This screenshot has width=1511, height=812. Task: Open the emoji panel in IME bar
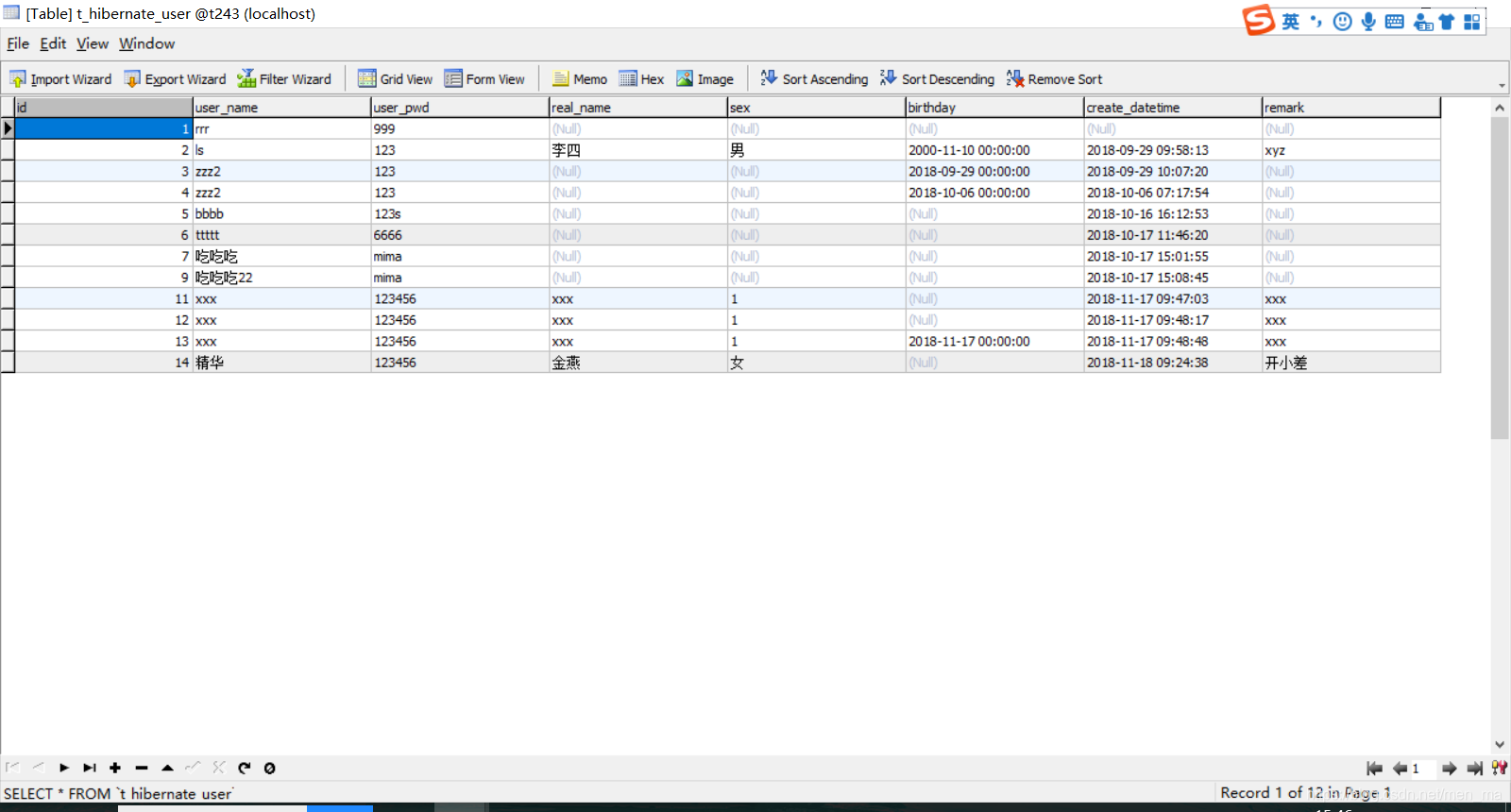tap(1342, 22)
